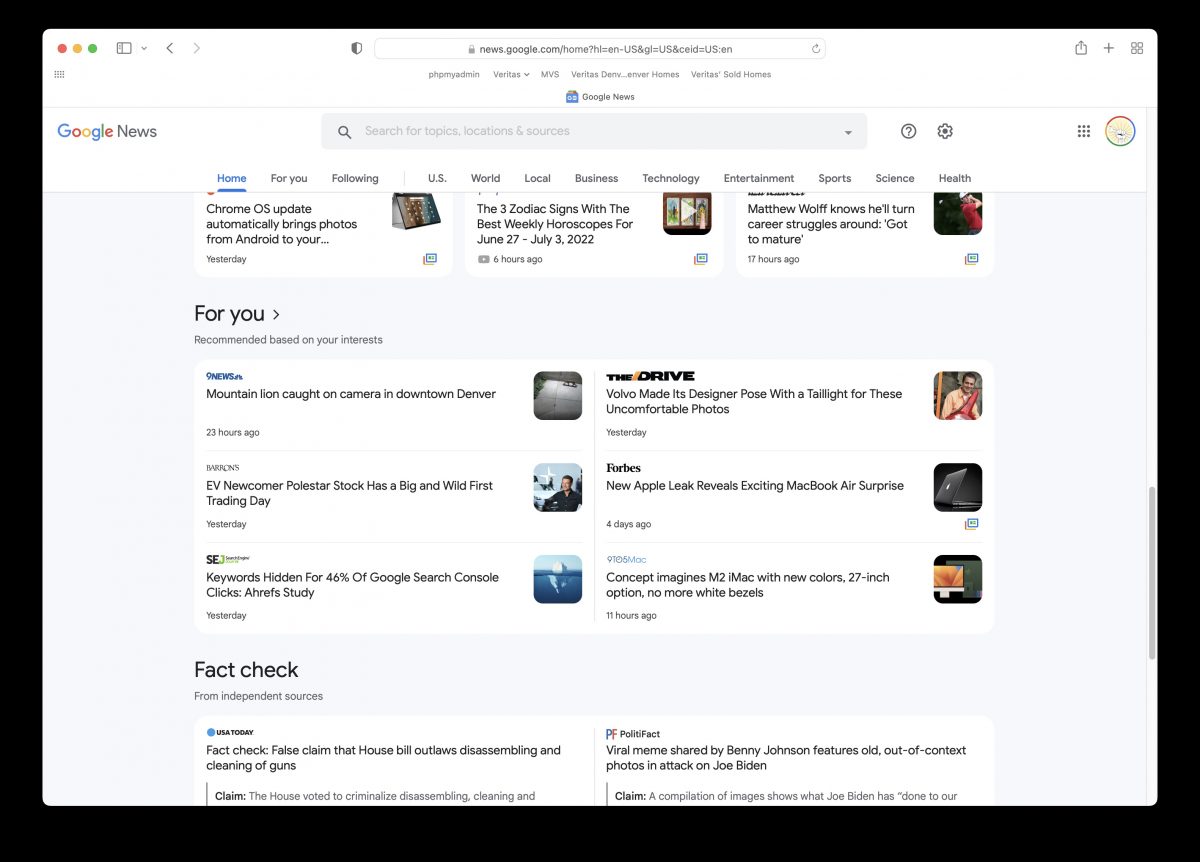1200x862 pixels.
Task: Toggle the Safari sidebar icon
Action: [123, 47]
